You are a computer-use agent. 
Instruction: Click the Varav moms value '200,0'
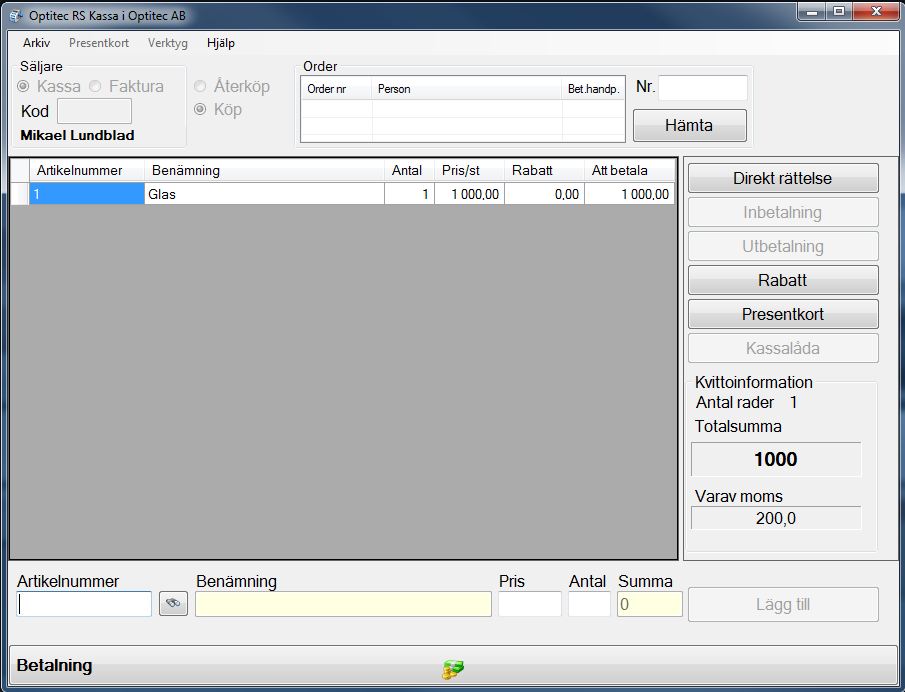coord(776,518)
